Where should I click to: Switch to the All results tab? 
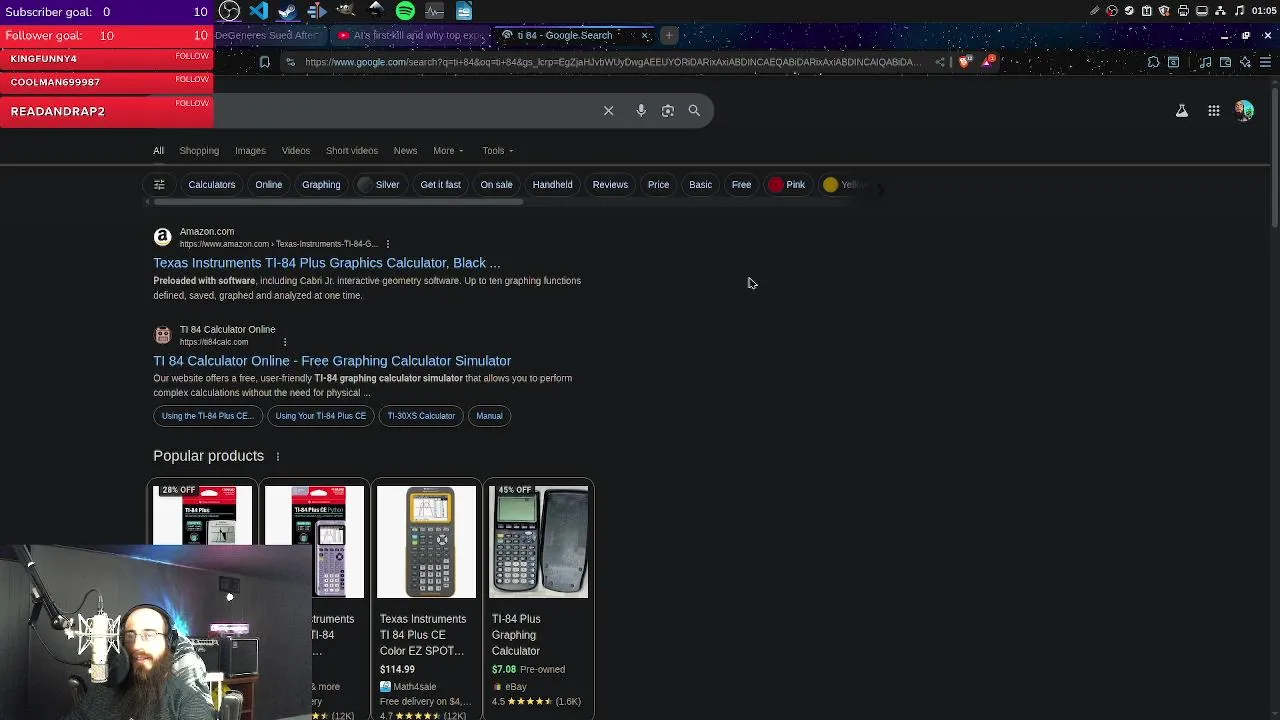tap(158, 151)
